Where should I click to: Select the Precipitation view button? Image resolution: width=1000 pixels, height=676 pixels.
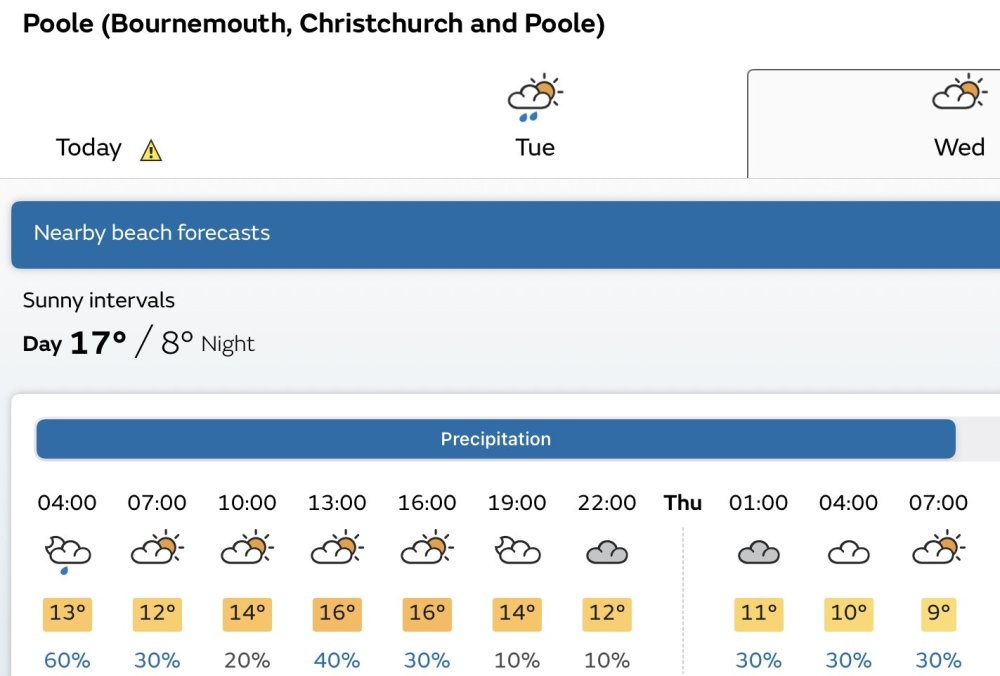[x=496, y=439]
